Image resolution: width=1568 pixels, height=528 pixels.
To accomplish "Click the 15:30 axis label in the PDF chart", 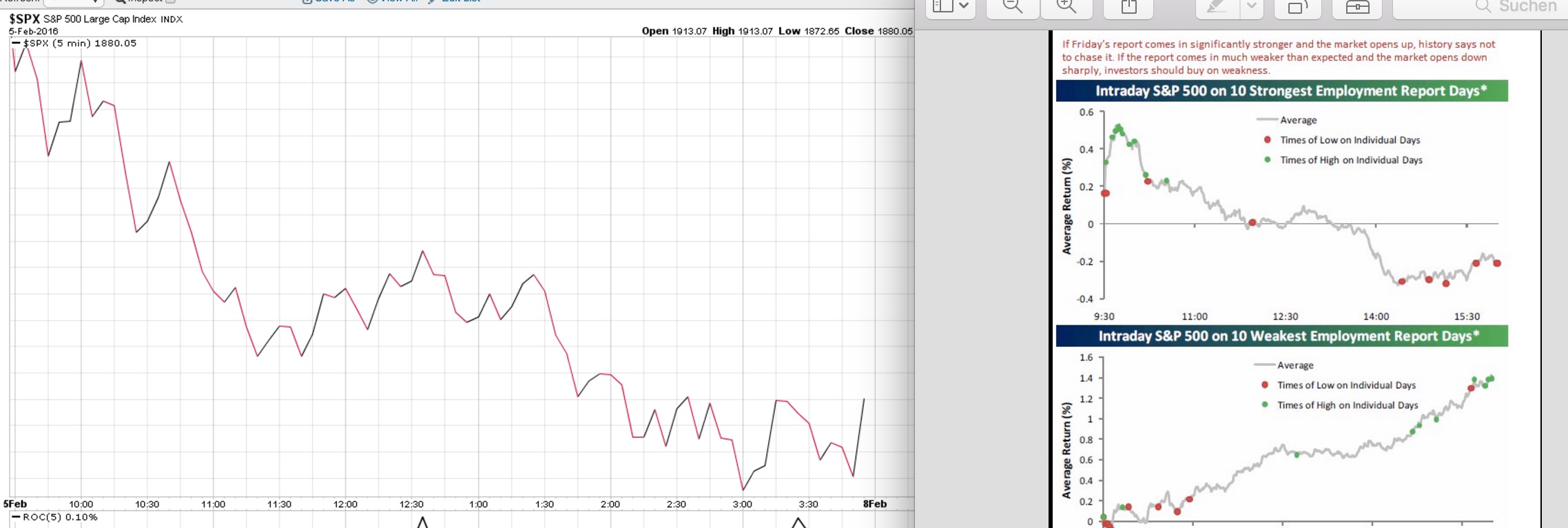I will pos(1467,316).
